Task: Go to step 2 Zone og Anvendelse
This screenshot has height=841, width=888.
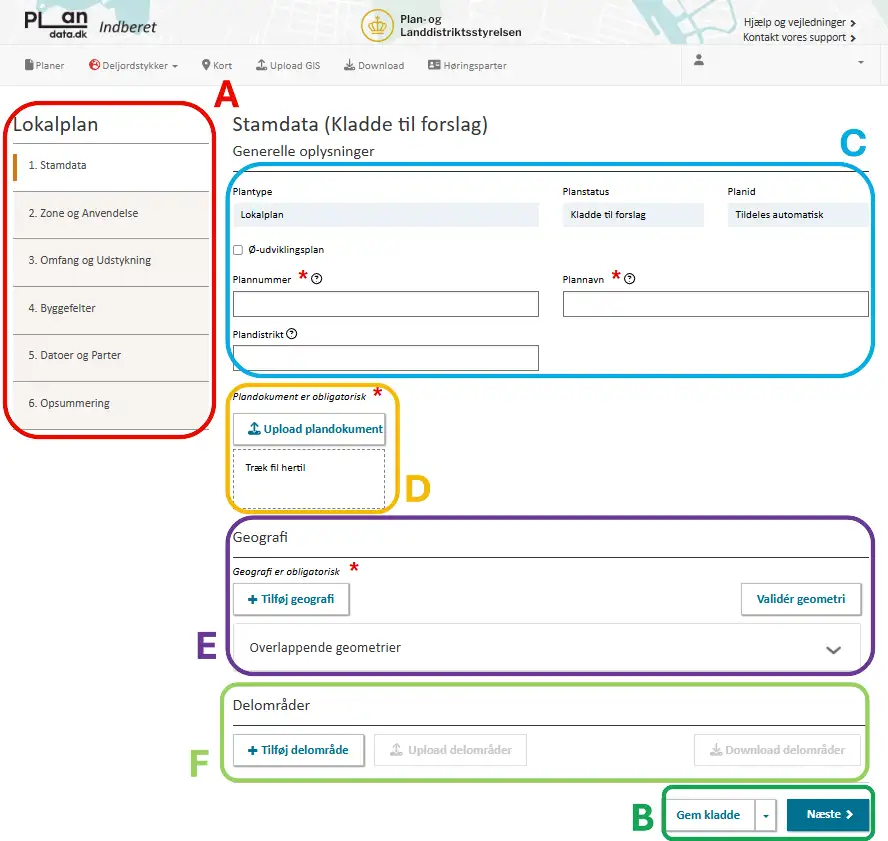Action: pyautogui.click(x=83, y=213)
